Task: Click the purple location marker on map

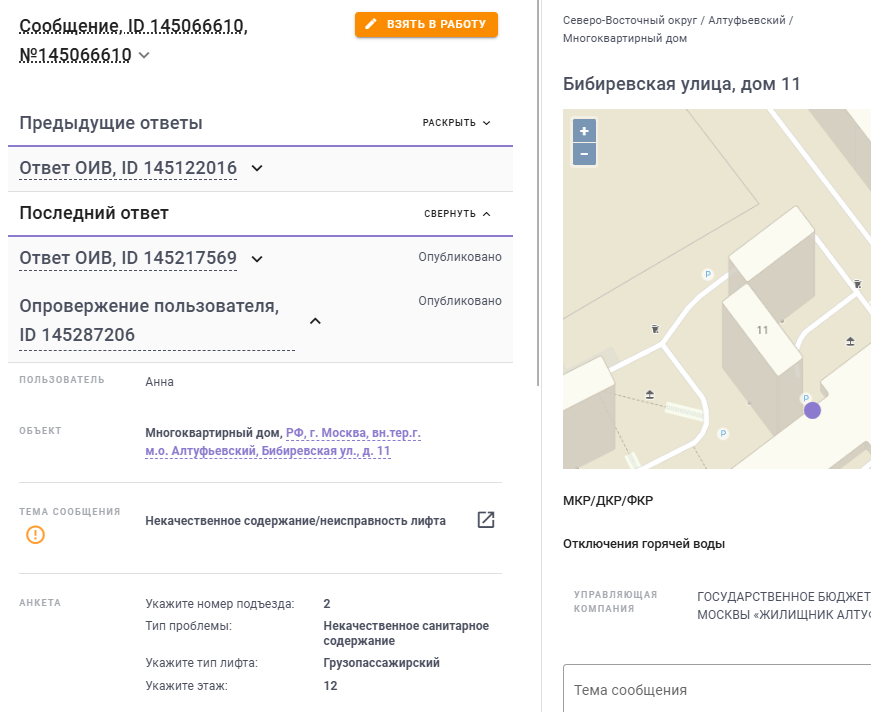Action: click(x=813, y=410)
